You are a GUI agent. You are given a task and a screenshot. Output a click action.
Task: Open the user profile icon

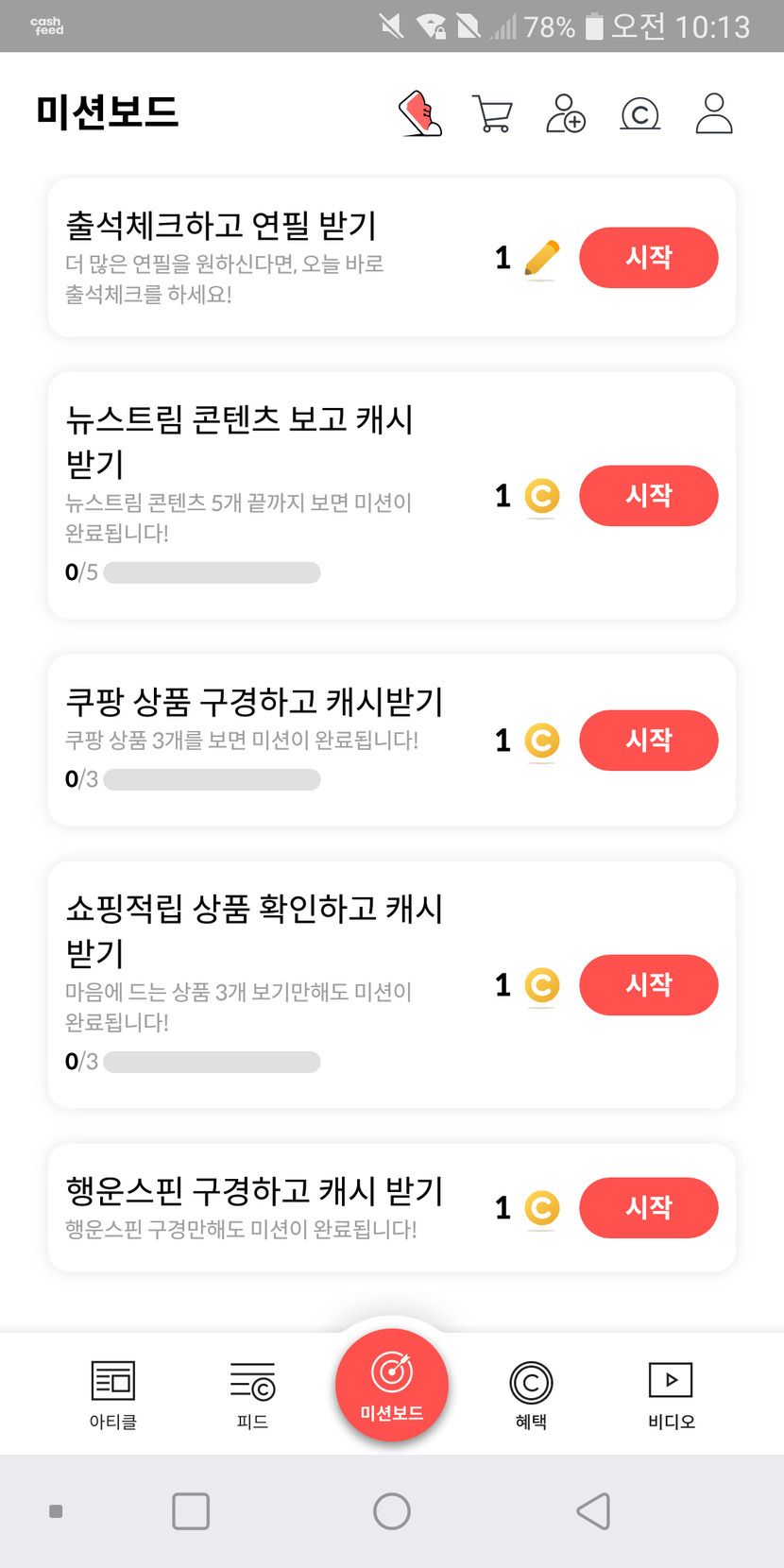pyautogui.click(x=714, y=114)
